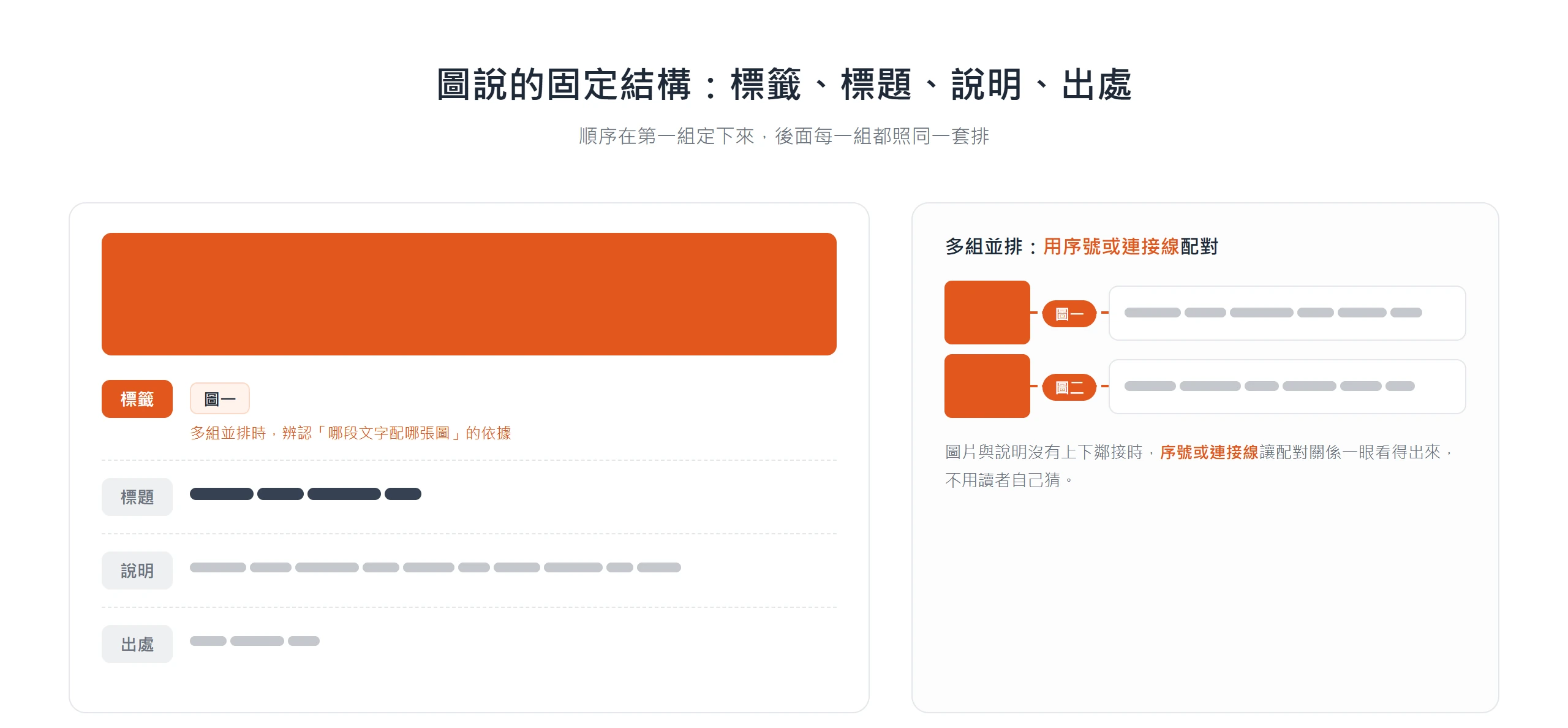The width and height of the screenshot is (1568, 728).
Task: Click the subtitle starting 順序在第一組定下來
Action: [784, 136]
